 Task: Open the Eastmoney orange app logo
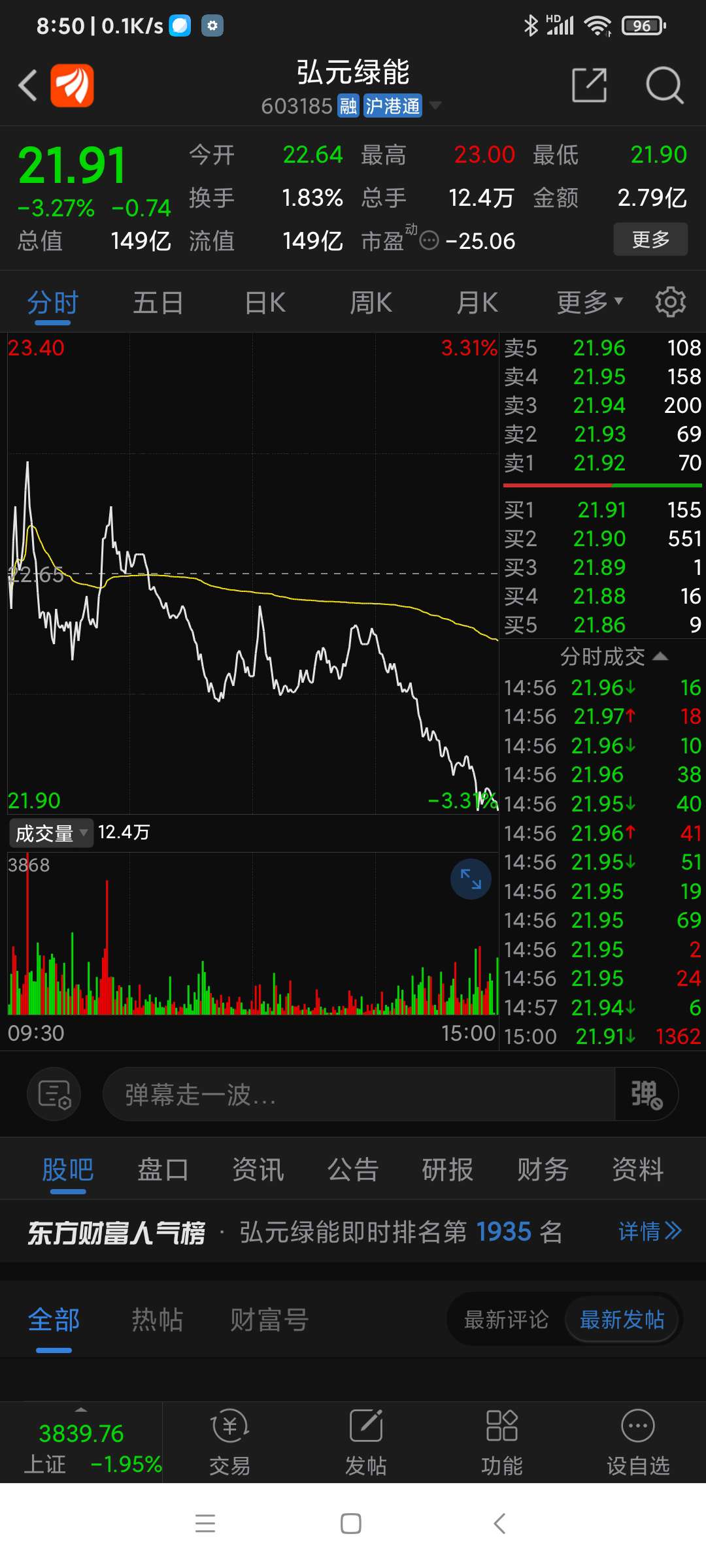pos(73,85)
